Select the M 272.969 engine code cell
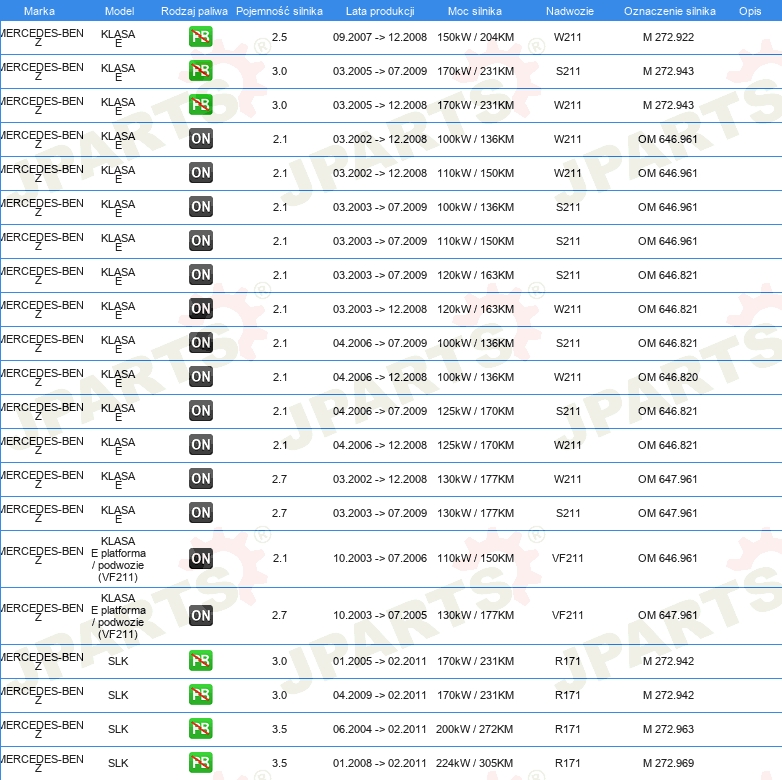The image size is (782, 780). coord(668,763)
